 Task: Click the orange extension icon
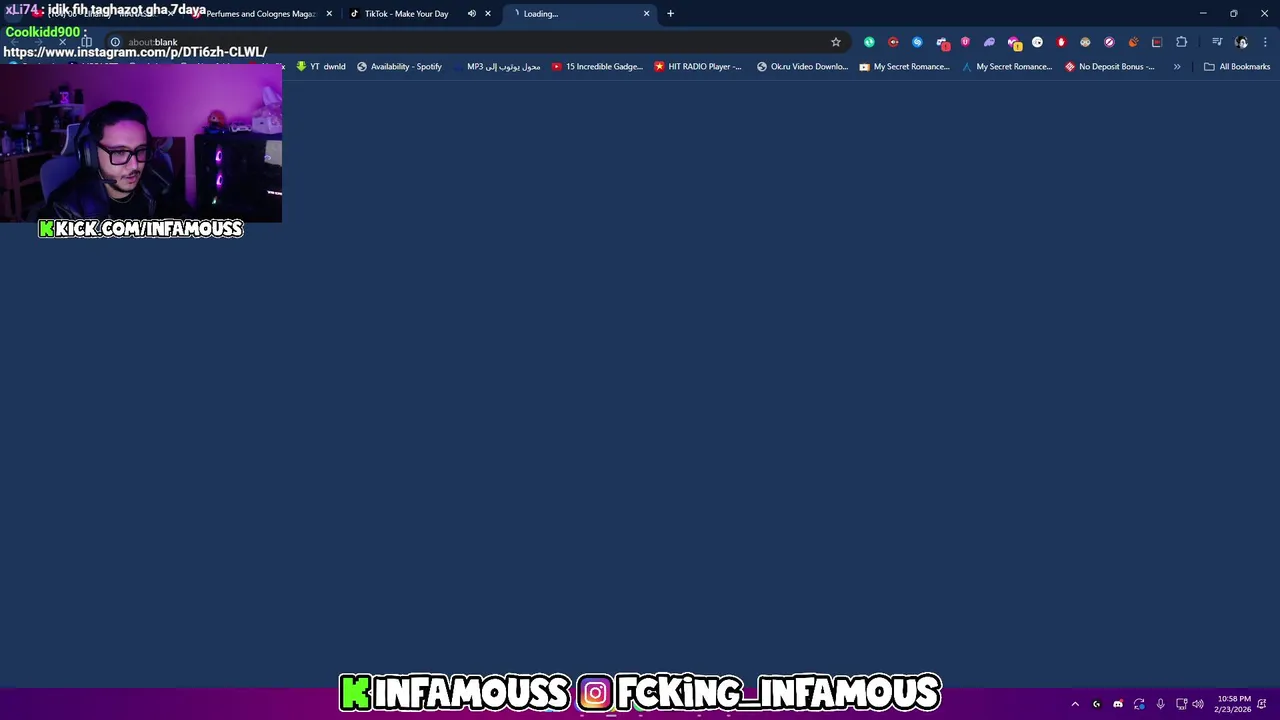1133,42
